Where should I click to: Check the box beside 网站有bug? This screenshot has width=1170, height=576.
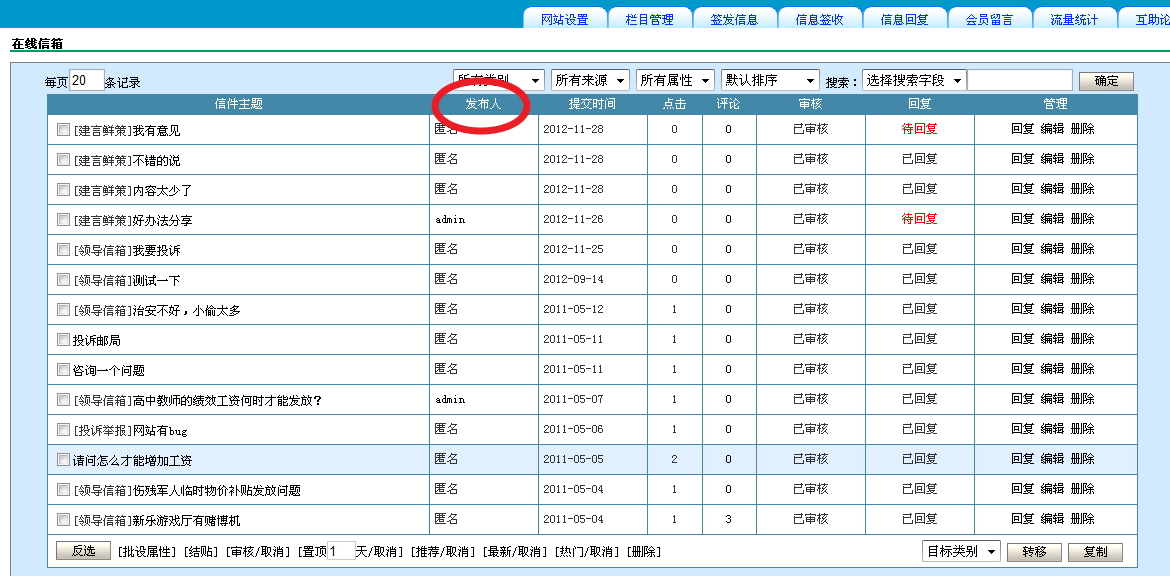pos(64,430)
